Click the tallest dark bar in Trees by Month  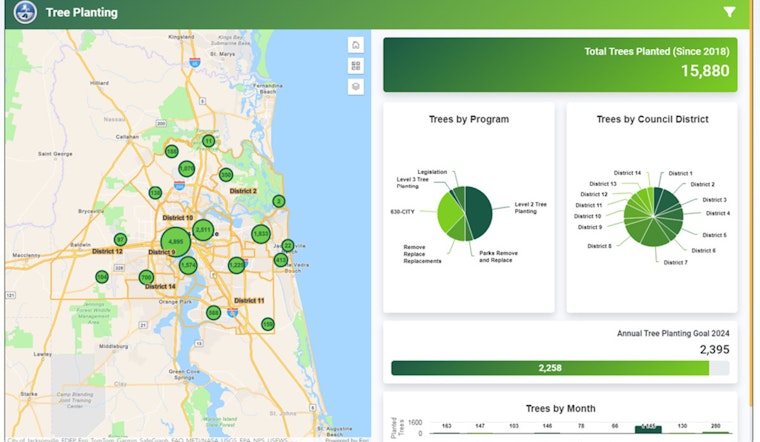(x=648, y=429)
